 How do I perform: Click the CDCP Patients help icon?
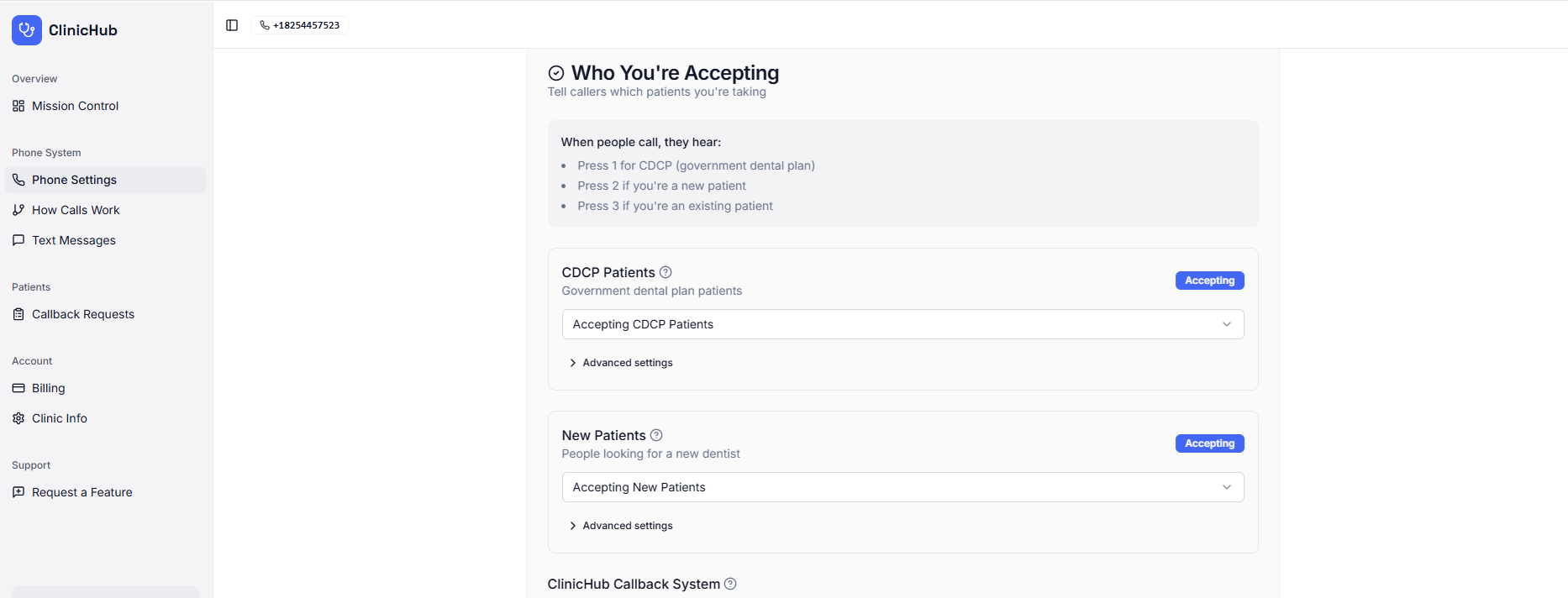(x=666, y=272)
